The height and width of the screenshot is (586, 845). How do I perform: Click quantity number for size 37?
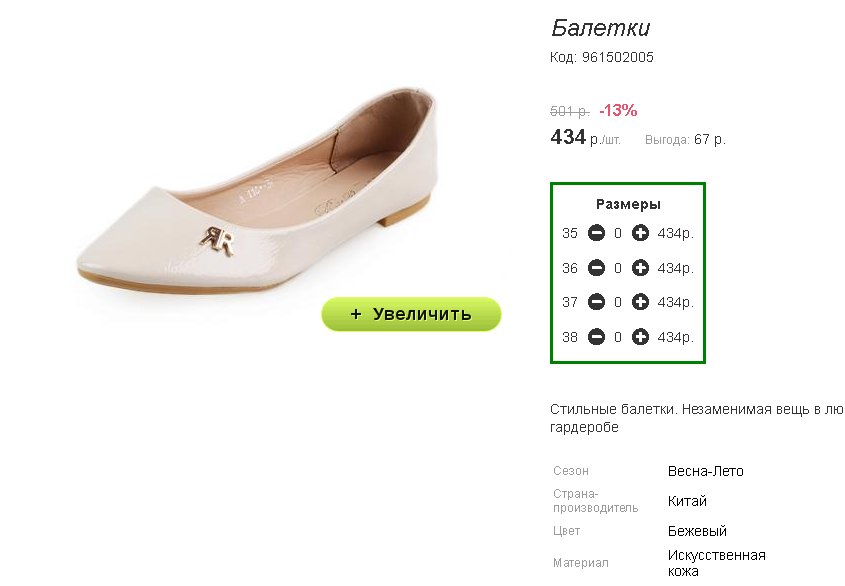618,302
